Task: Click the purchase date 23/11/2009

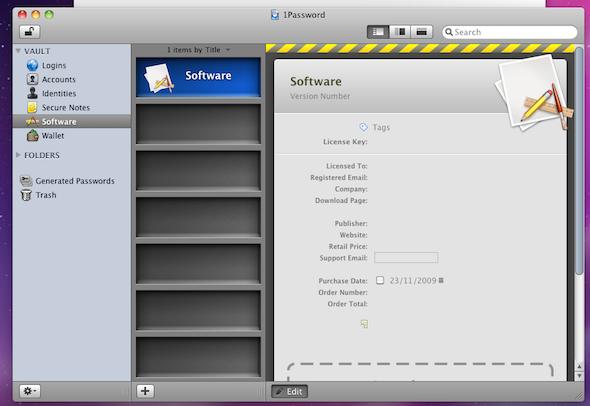Action: click(413, 280)
